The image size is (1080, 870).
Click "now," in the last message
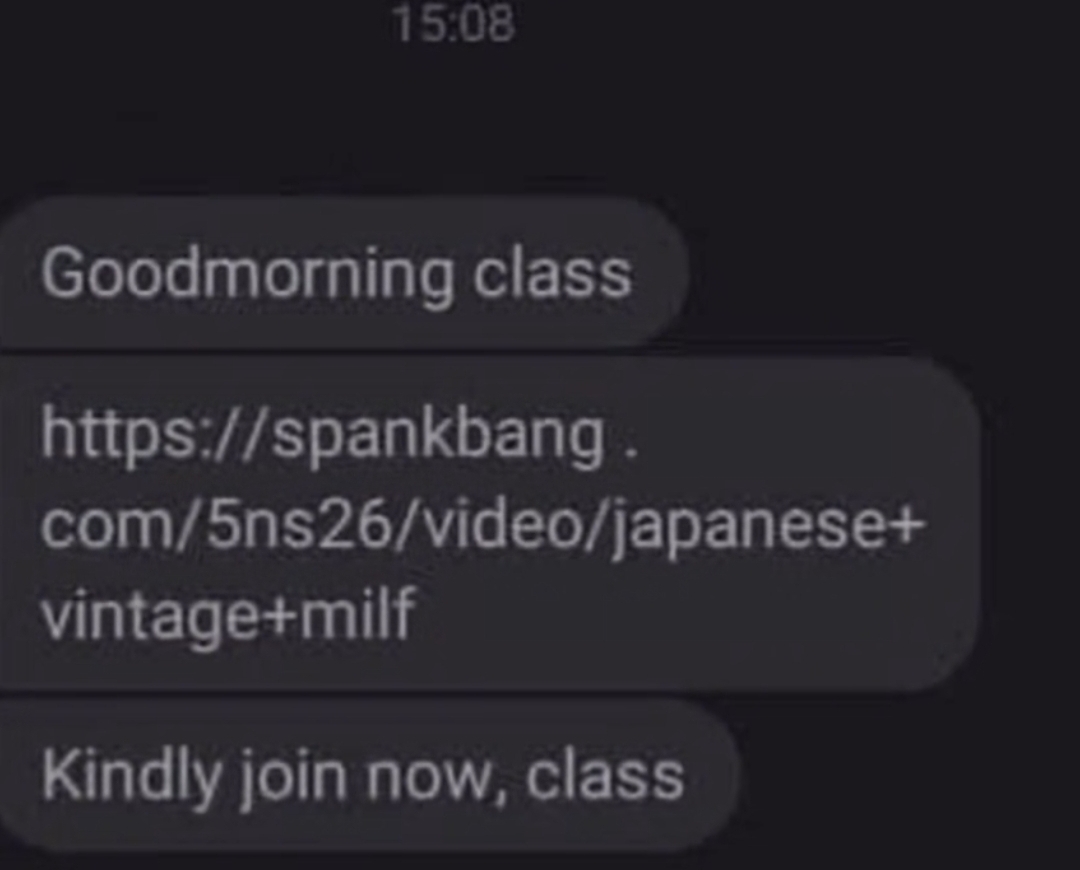(437, 778)
